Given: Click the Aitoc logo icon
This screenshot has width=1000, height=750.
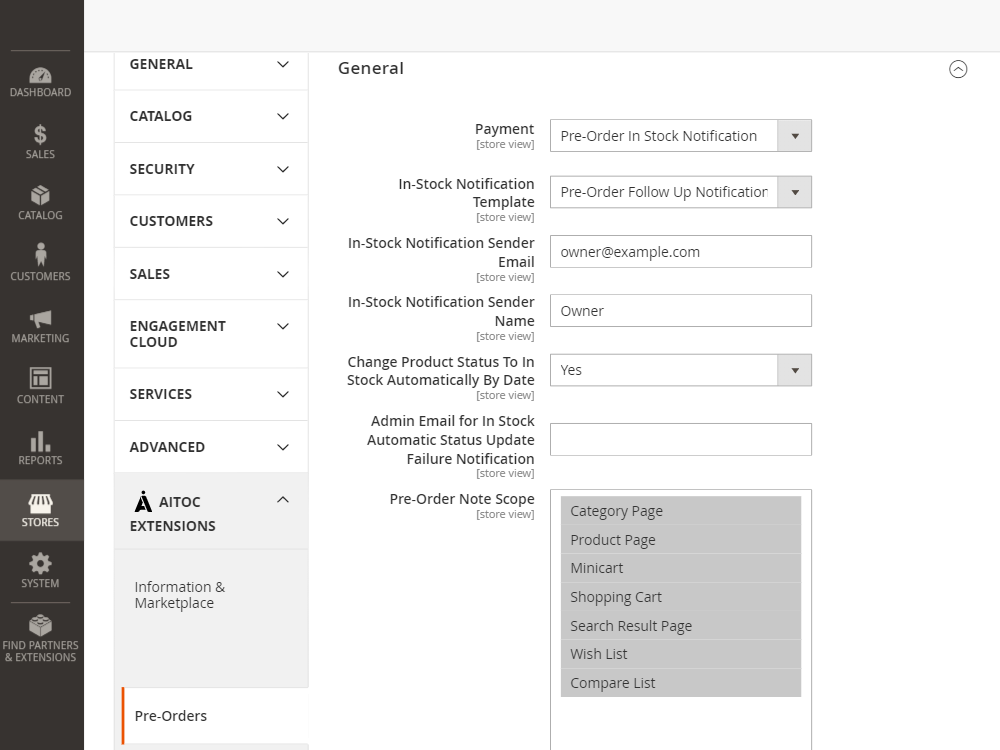Looking at the screenshot, I should (143, 502).
